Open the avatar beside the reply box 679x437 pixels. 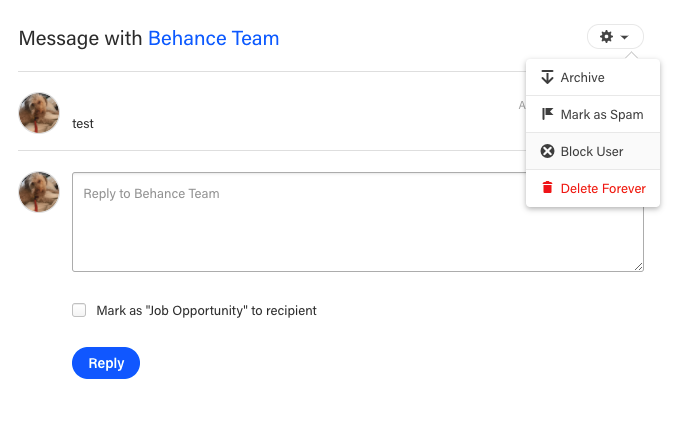[x=39, y=192]
